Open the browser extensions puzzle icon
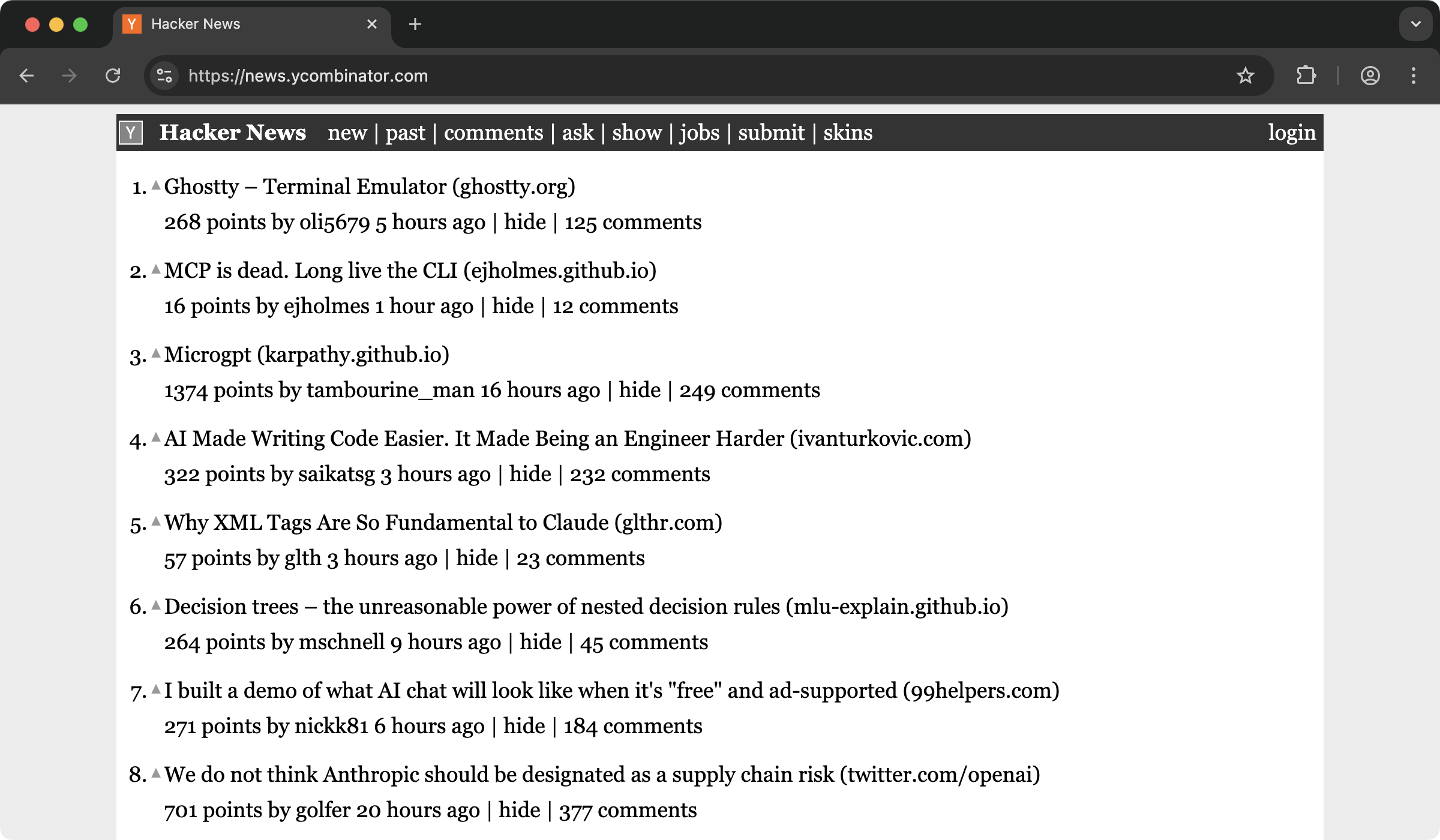The image size is (1440, 840). (1306, 76)
